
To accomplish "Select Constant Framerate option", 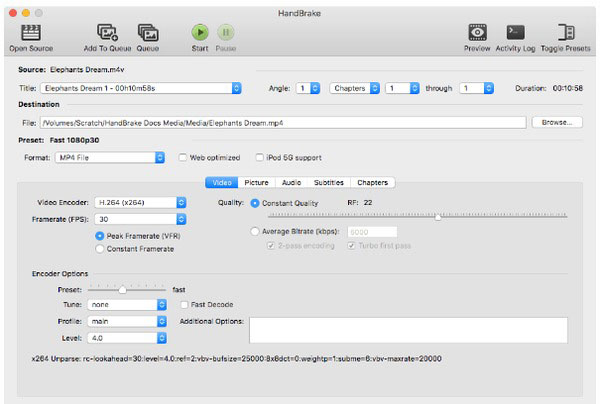I will tap(99, 249).
